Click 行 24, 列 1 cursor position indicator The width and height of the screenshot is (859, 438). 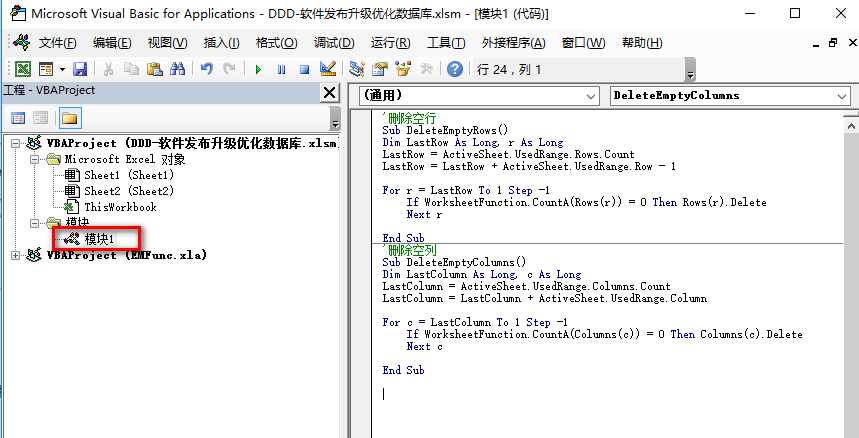click(x=509, y=70)
